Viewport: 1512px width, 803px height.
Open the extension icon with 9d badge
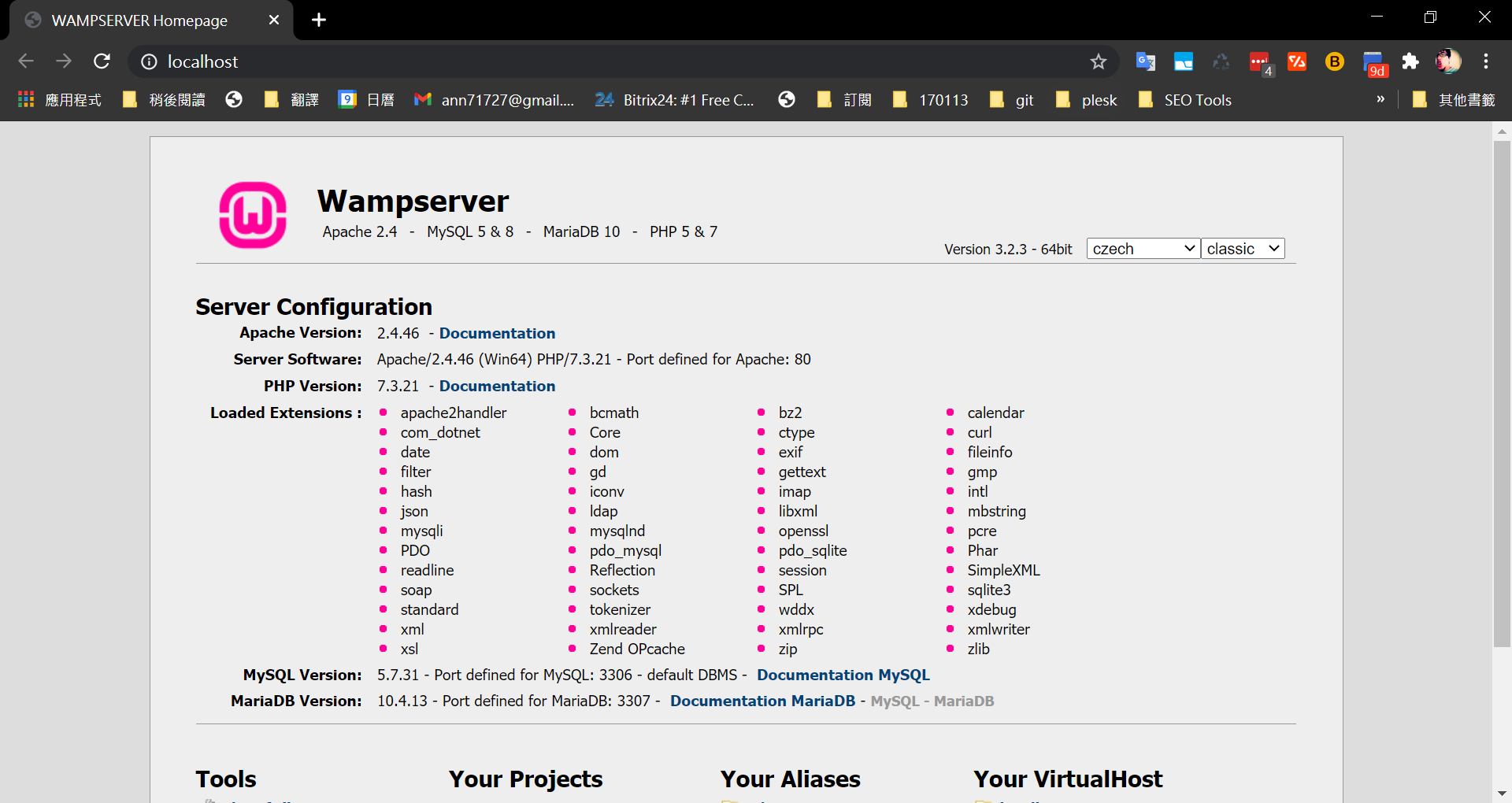1374,63
